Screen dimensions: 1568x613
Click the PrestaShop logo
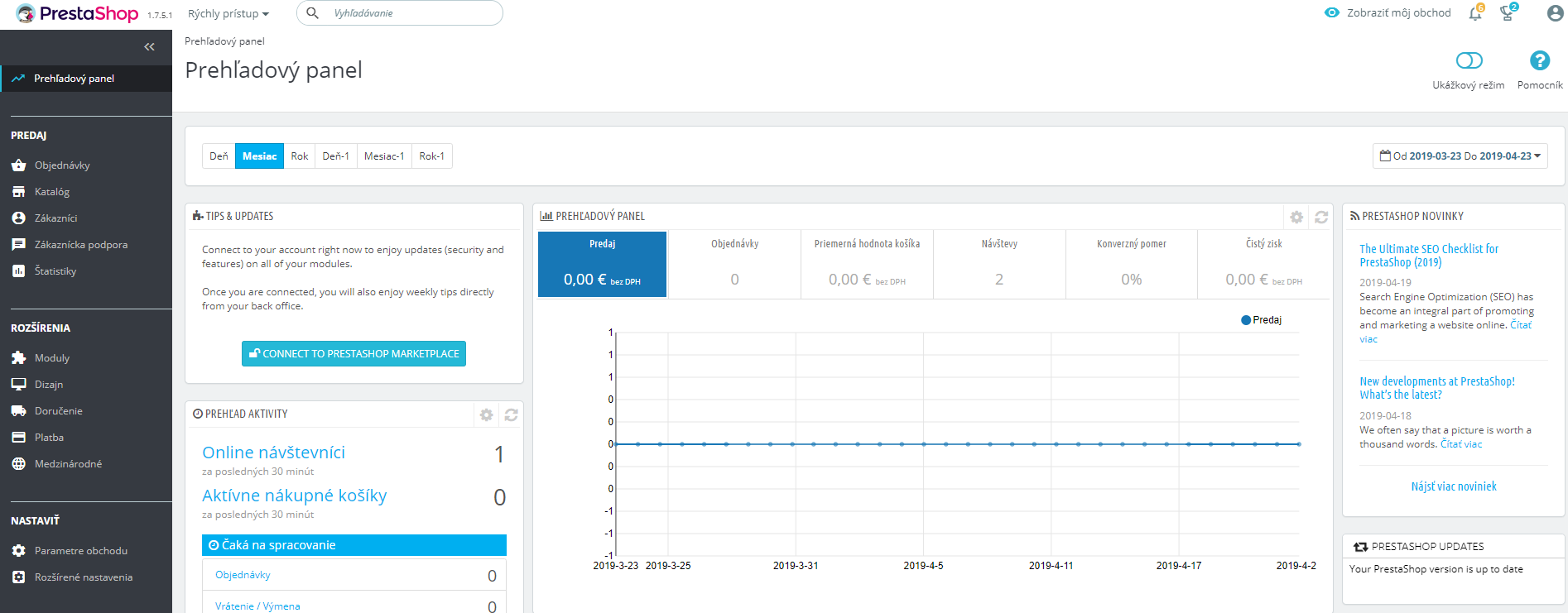click(x=77, y=13)
